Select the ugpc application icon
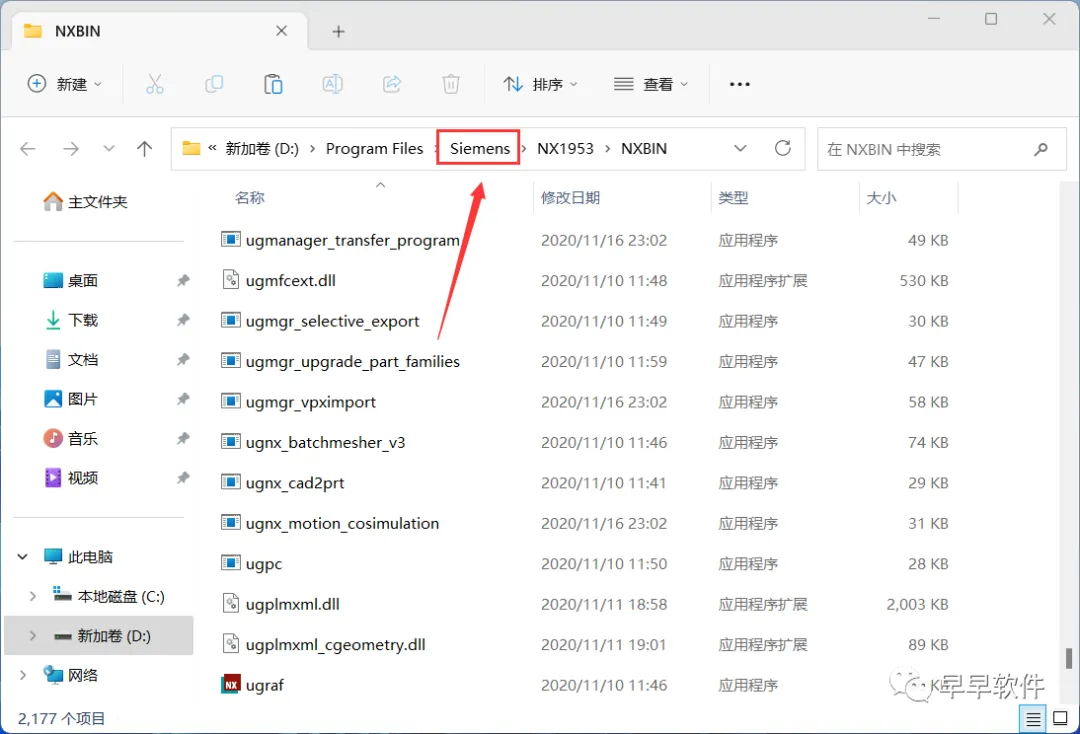The height and width of the screenshot is (734, 1080). 231,563
